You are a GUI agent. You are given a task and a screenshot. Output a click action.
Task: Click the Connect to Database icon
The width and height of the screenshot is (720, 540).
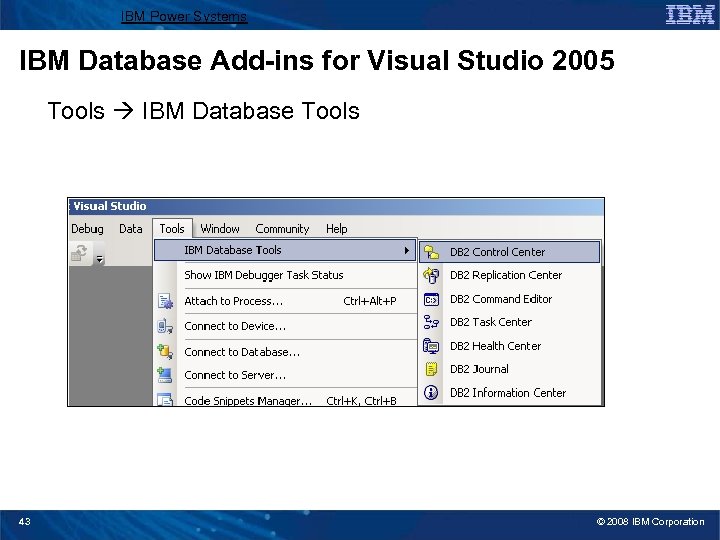coord(165,352)
